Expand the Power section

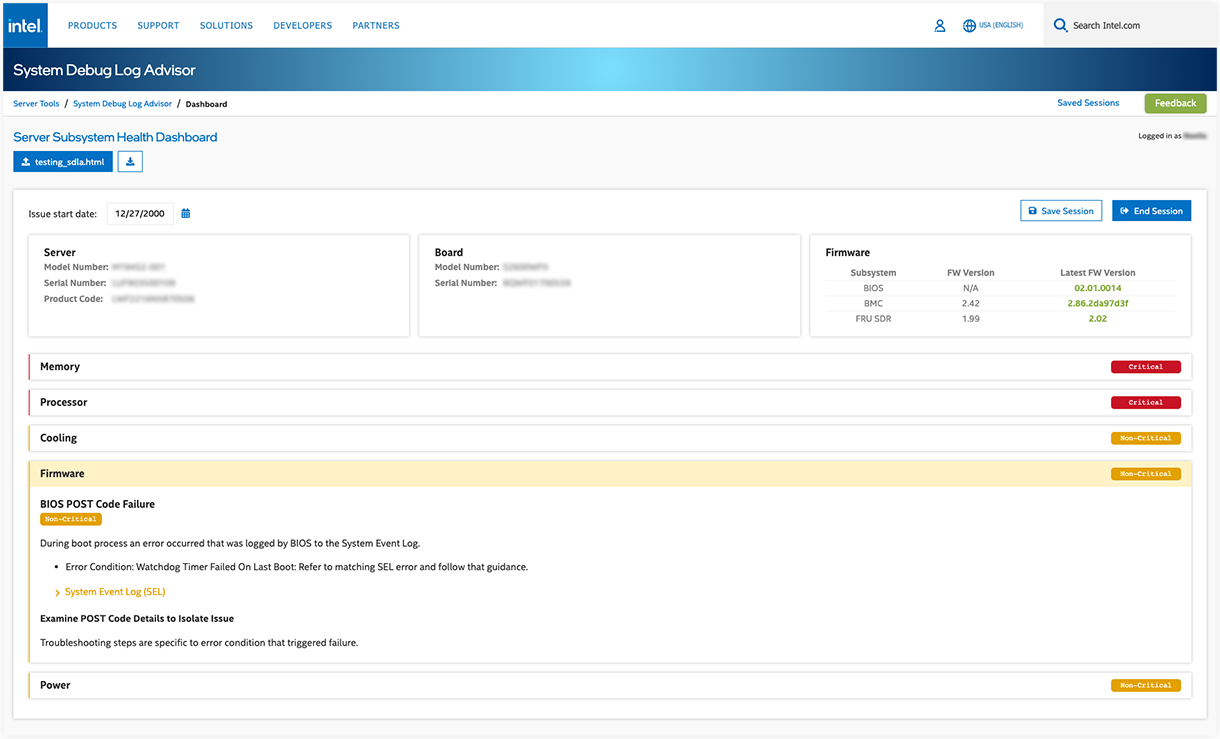(610, 685)
